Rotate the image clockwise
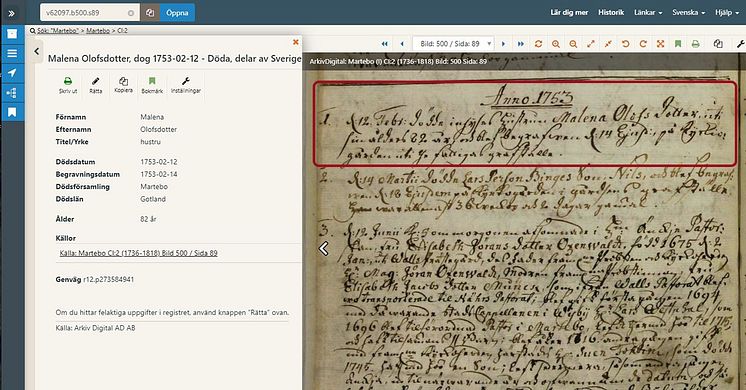746x390 pixels. (643, 44)
